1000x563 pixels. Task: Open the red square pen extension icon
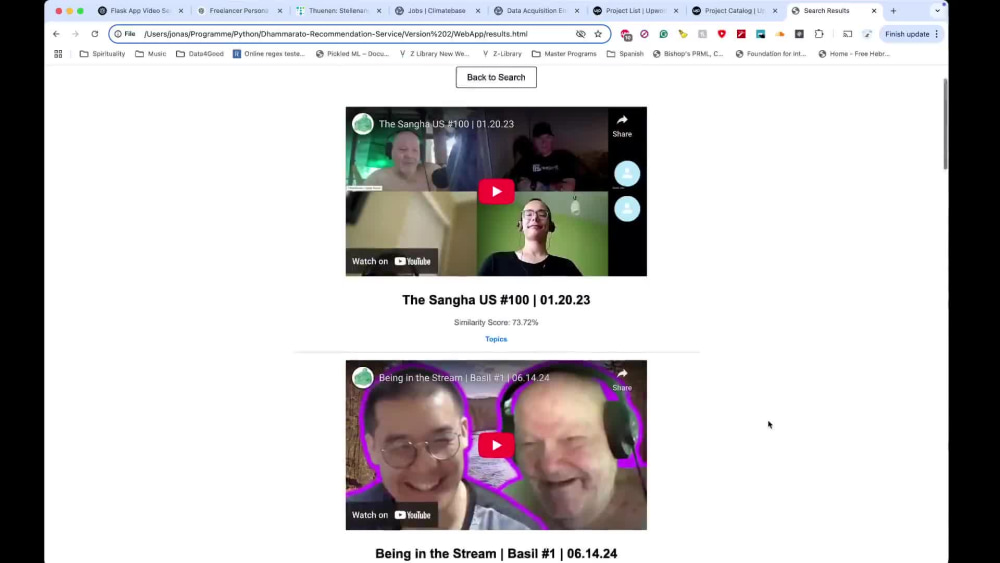(741, 34)
